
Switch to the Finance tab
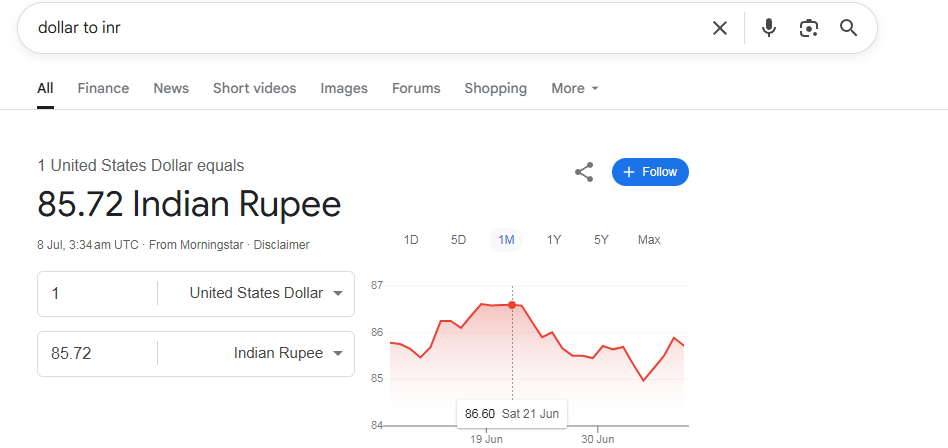103,88
